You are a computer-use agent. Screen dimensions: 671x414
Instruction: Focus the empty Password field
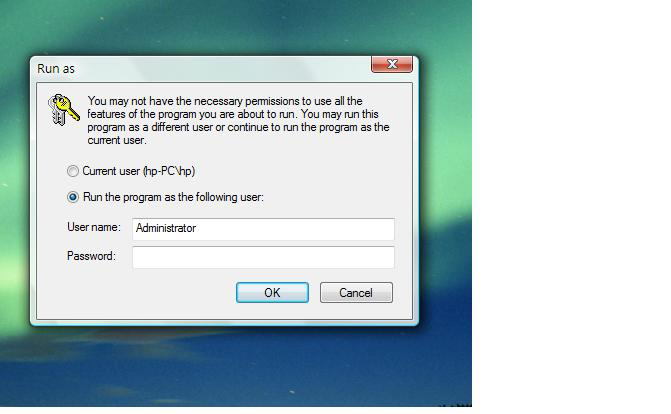click(x=263, y=257)
